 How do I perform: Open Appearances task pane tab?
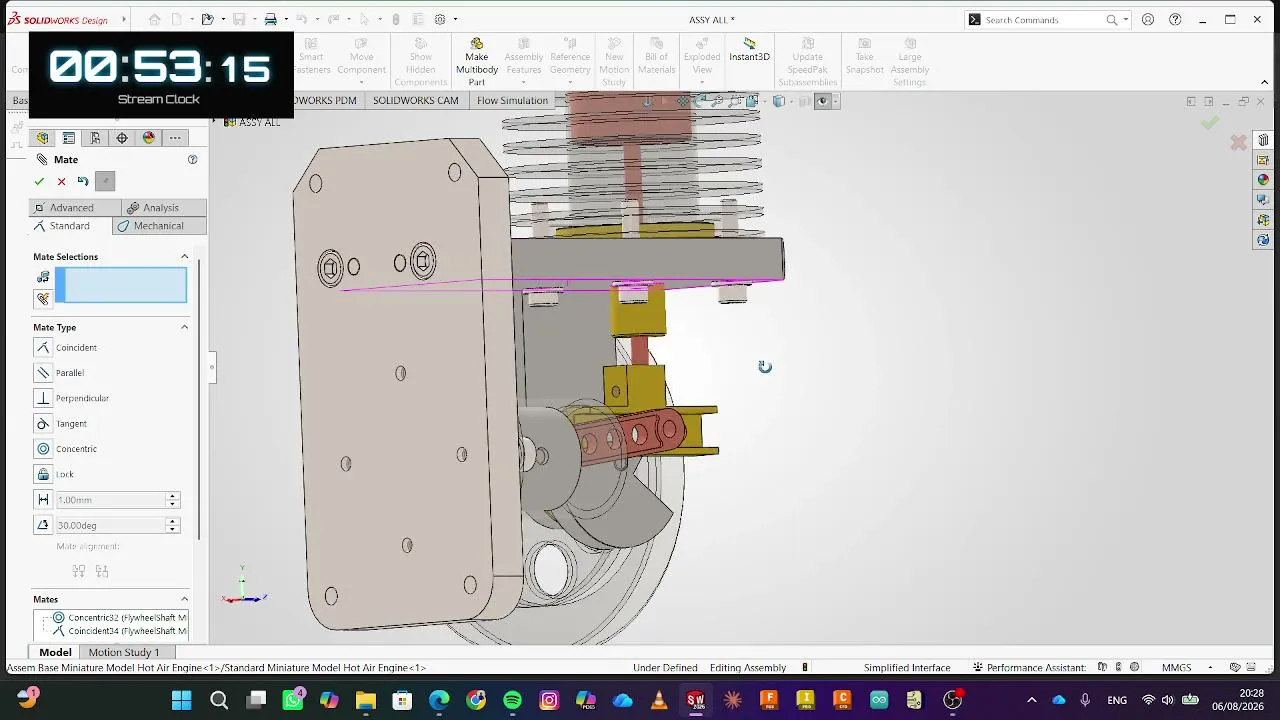click(1263, 180)
